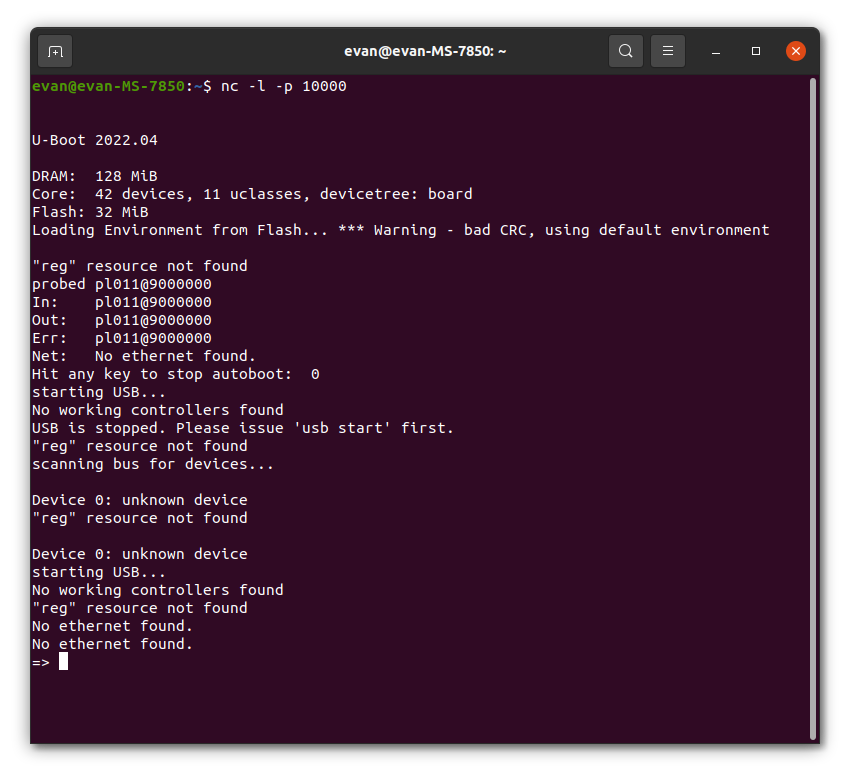Open the hamburger menu
The width and height of the screenshot is (854, 781).
click(667, 51)
